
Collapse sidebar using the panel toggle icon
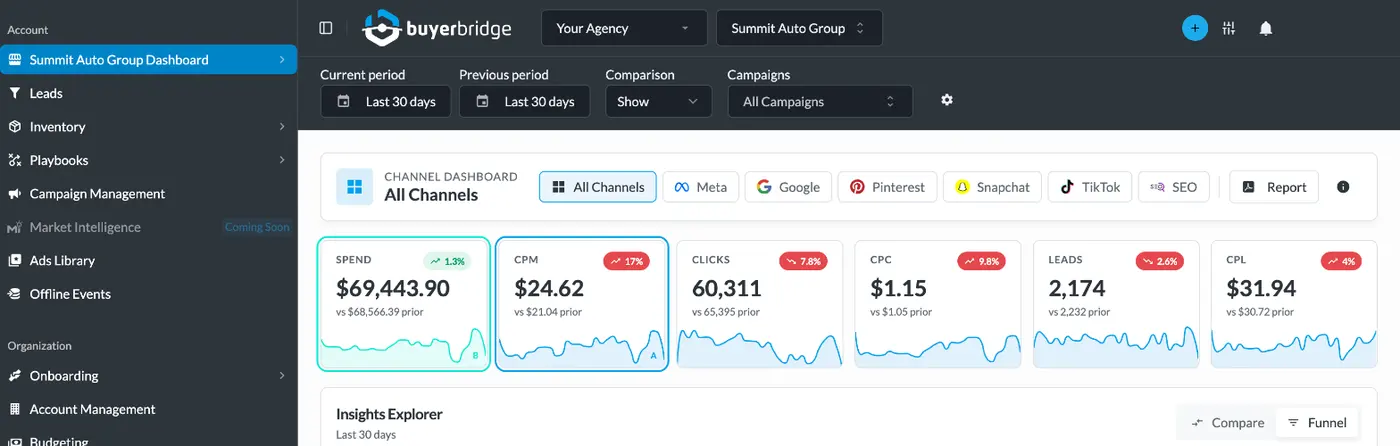[x=326, y=28]
